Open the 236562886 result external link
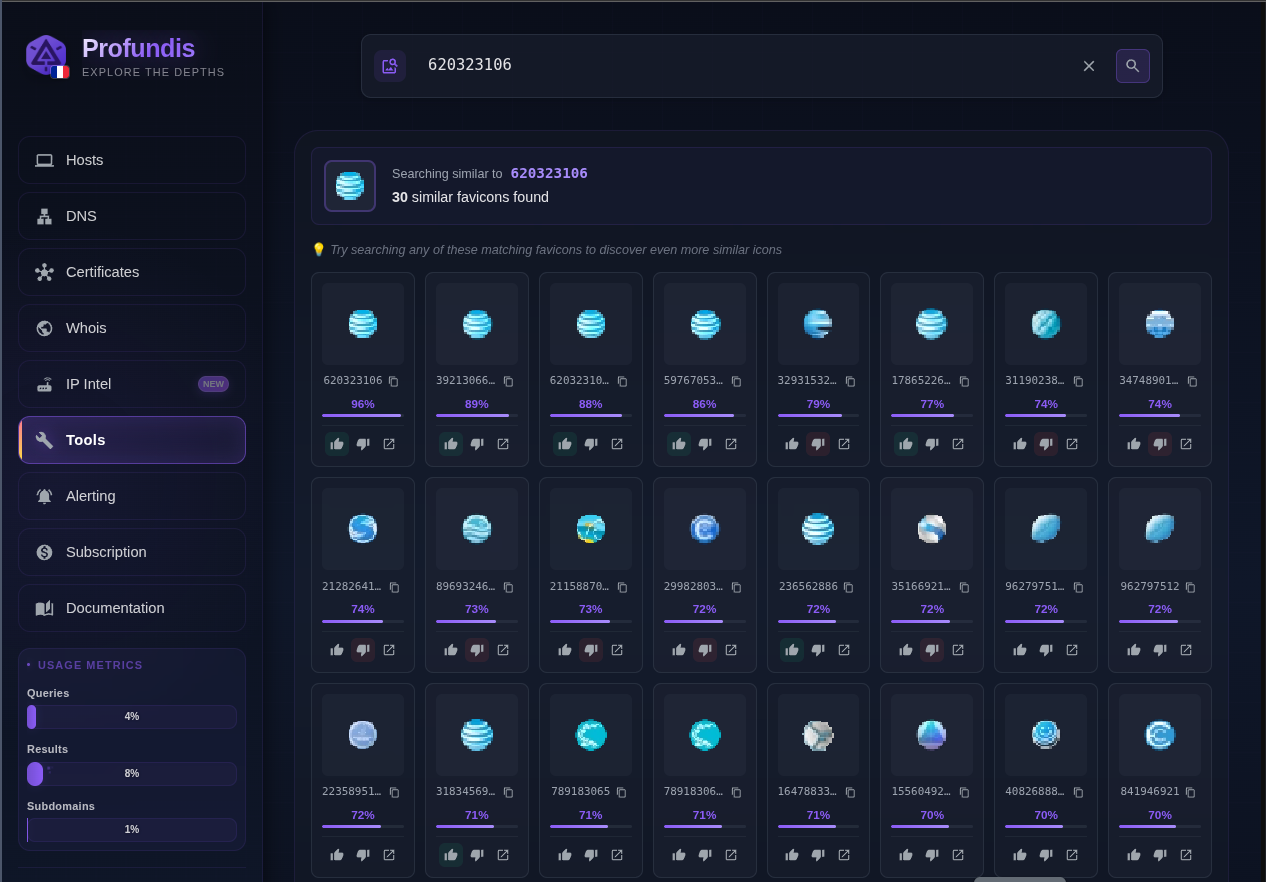This screenshot has width=1266, height=882. [x=844, y=650]
